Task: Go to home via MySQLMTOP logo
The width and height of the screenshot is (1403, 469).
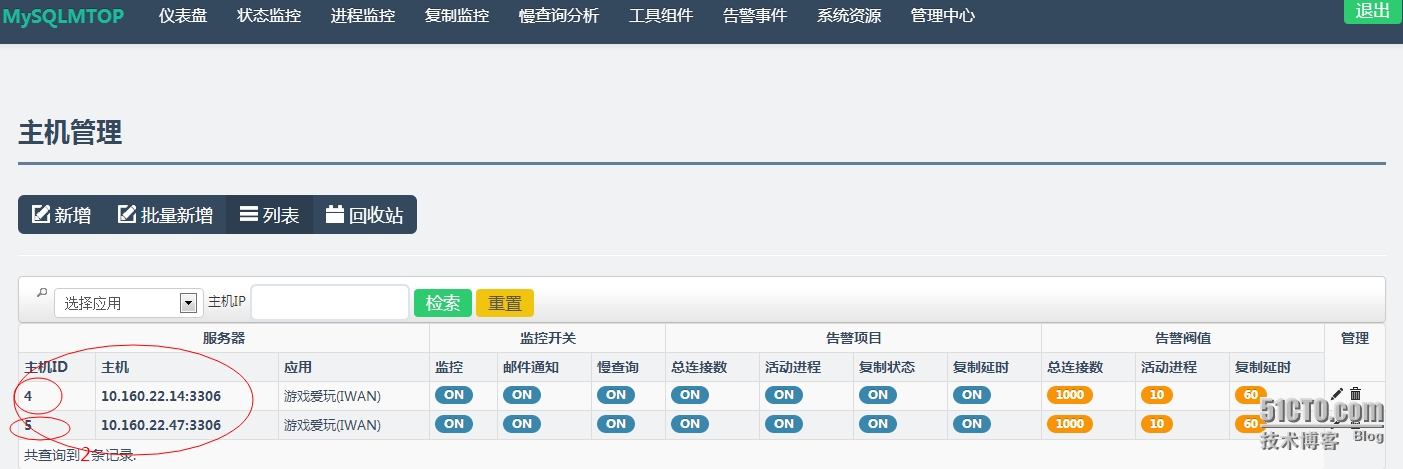Action: point(63,15)
